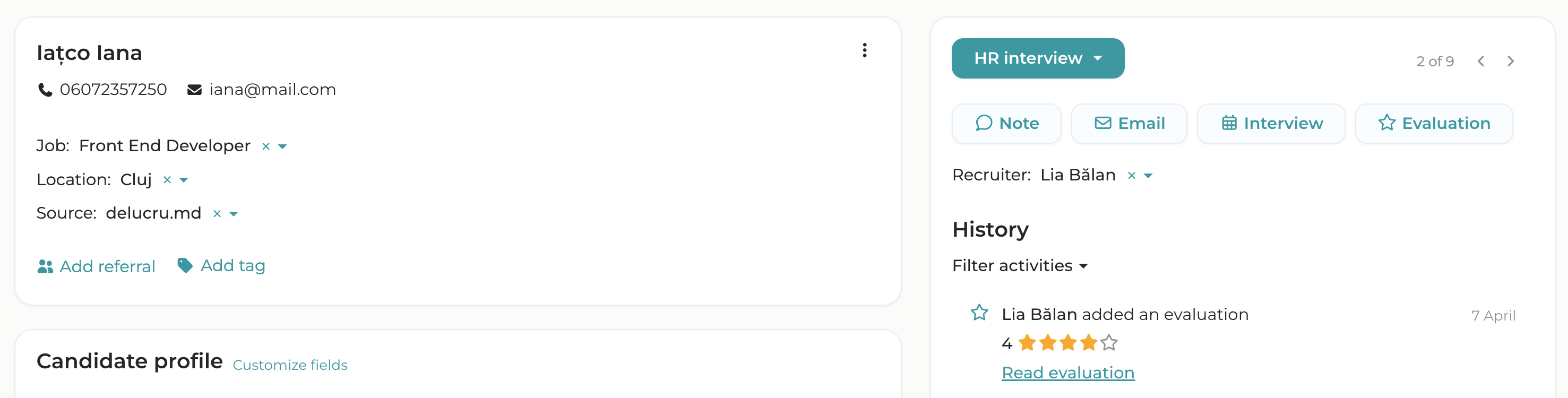Open the three-dot candidate options menu

(864, 50)
